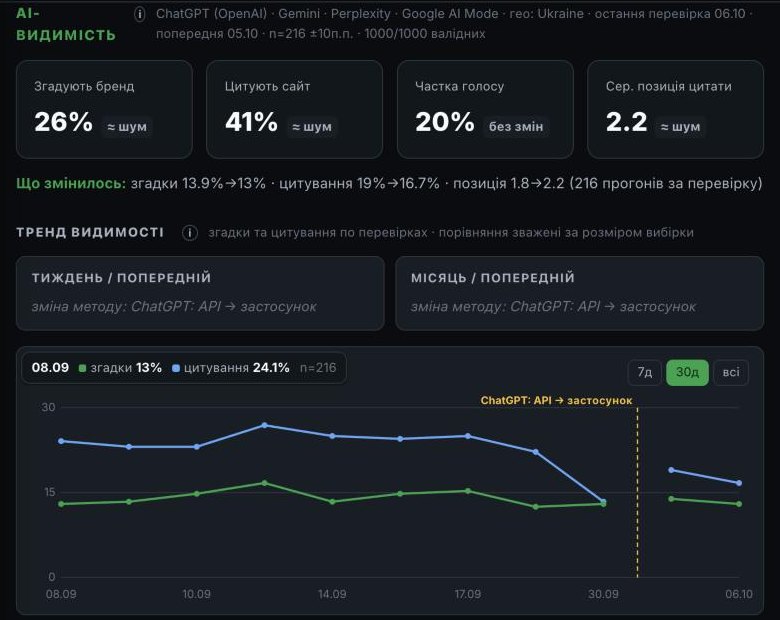Click the без змін badge beside 20%

pyautogui.click(x=516, y=127)
